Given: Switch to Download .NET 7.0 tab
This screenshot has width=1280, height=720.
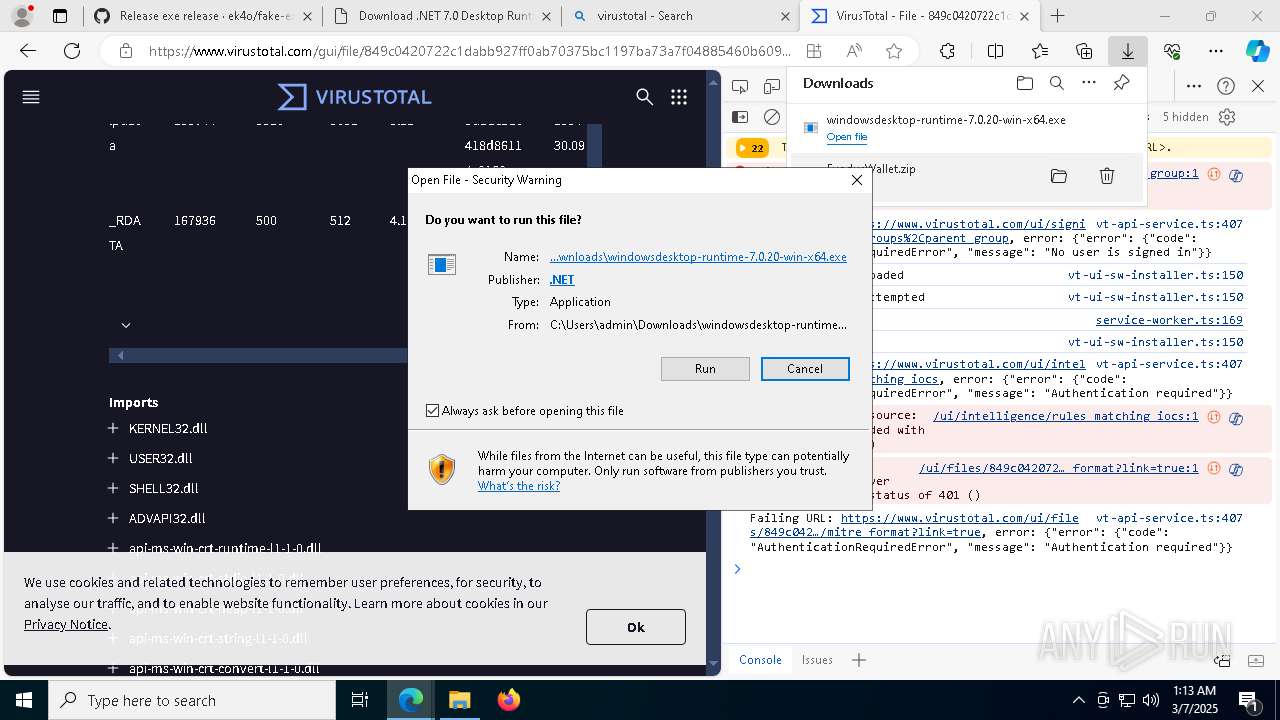Looking at the screenshot, I should pyautogui.click(x=440, y=16).
